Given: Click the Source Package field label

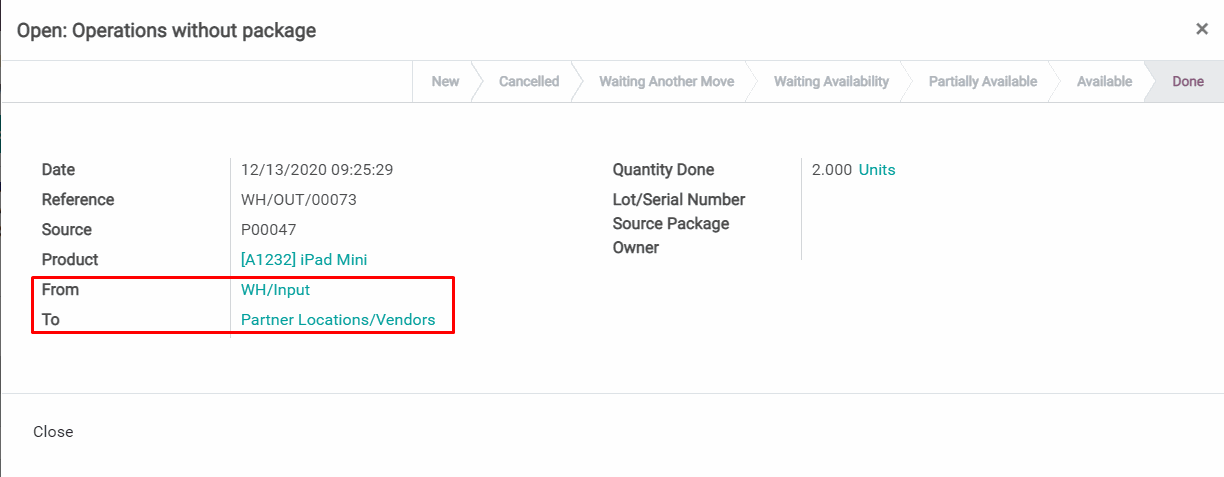Looking at the screenshot, I should tap(671, 224).
